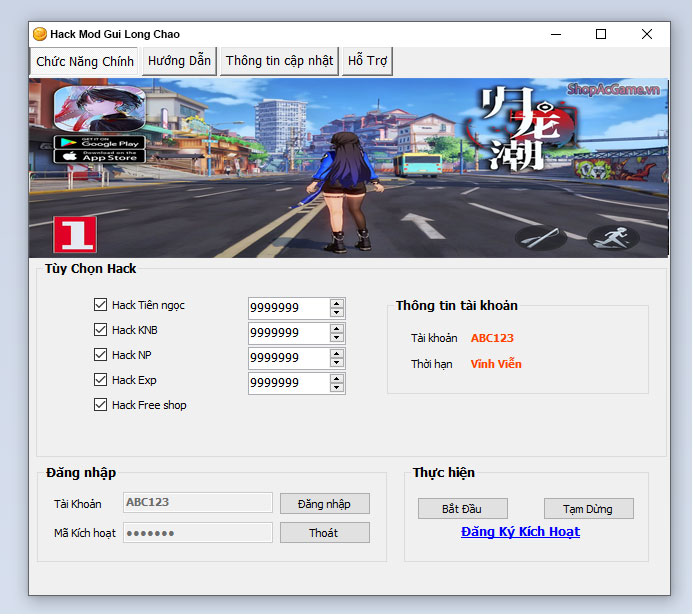Click the Tài Khoản input field
Screen dimensions: 693x616
[198, 502]
